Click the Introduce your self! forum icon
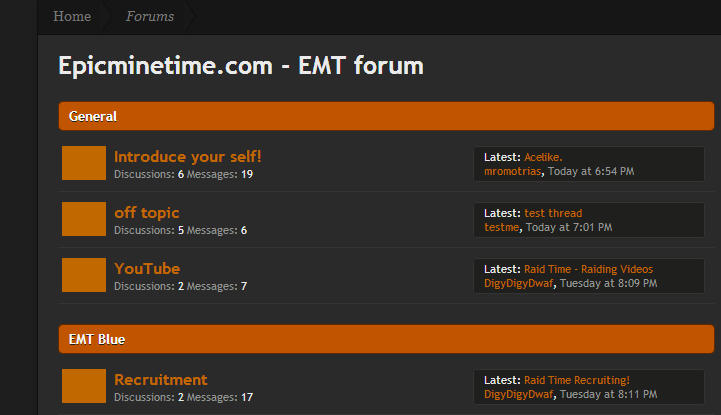 coord(84,163)
